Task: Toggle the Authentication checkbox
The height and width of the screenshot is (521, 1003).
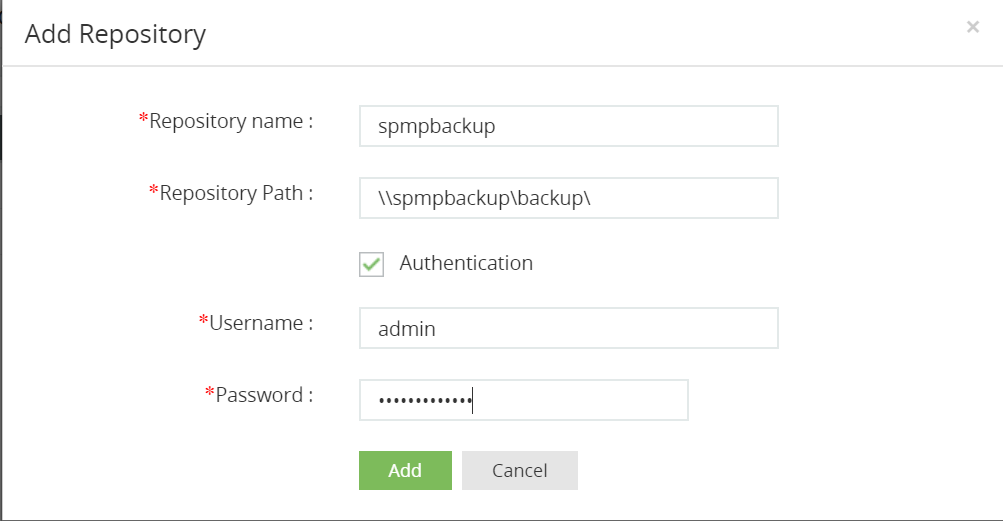Action: tap(371, 264)
